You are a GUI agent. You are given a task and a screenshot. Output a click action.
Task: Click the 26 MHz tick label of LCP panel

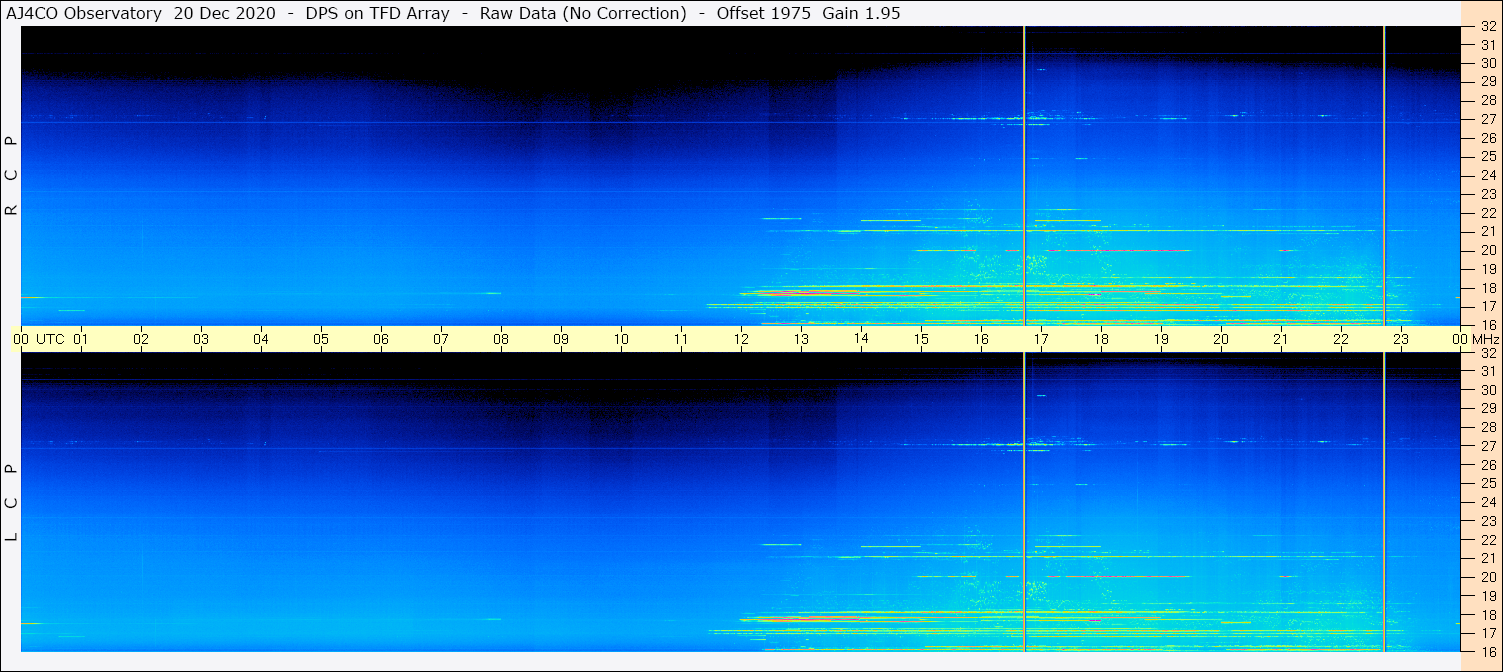(1488, 465)
